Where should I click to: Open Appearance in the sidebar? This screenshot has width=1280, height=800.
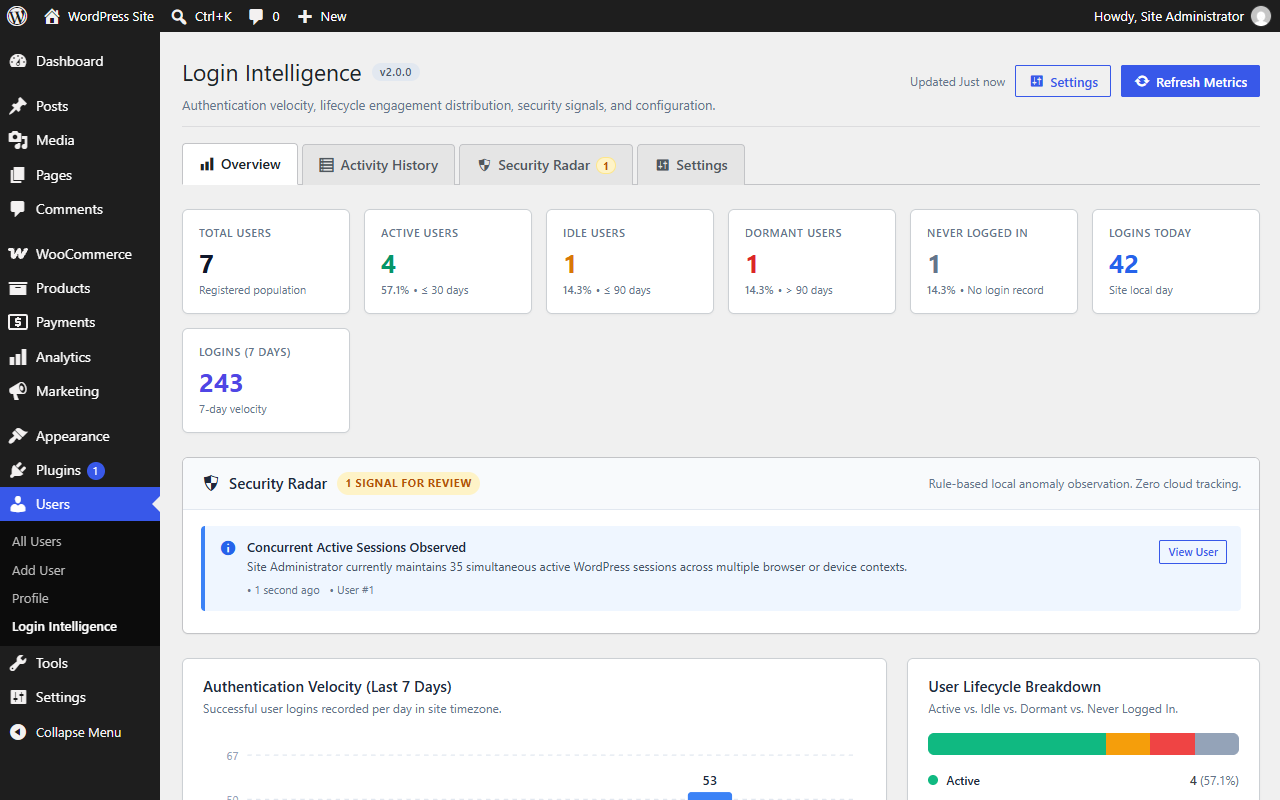[x=80, y=436]
